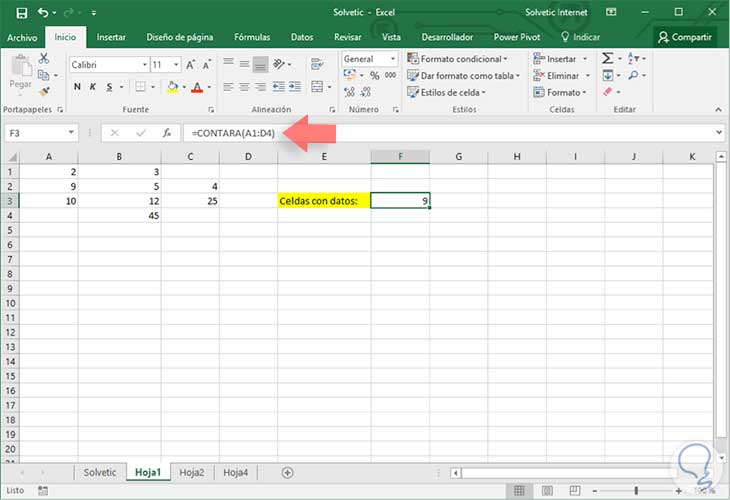The width and height of the screenshot is (730, 500).
Task: Move the zoom slider handle
Action: coord(636,490)
